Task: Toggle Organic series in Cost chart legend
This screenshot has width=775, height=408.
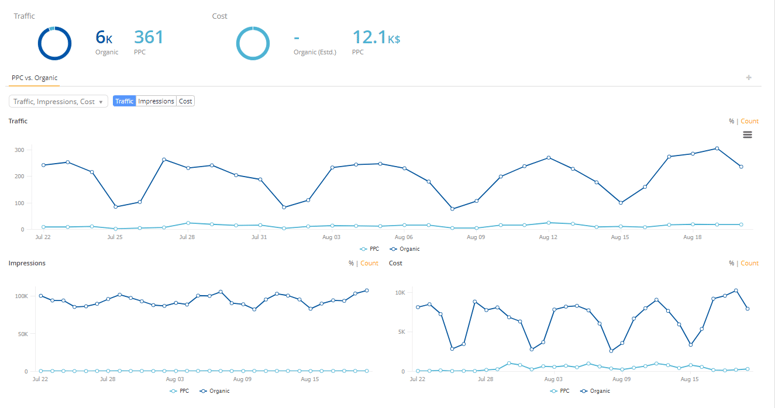Action: pyautogui.click(x=595, y=391)
